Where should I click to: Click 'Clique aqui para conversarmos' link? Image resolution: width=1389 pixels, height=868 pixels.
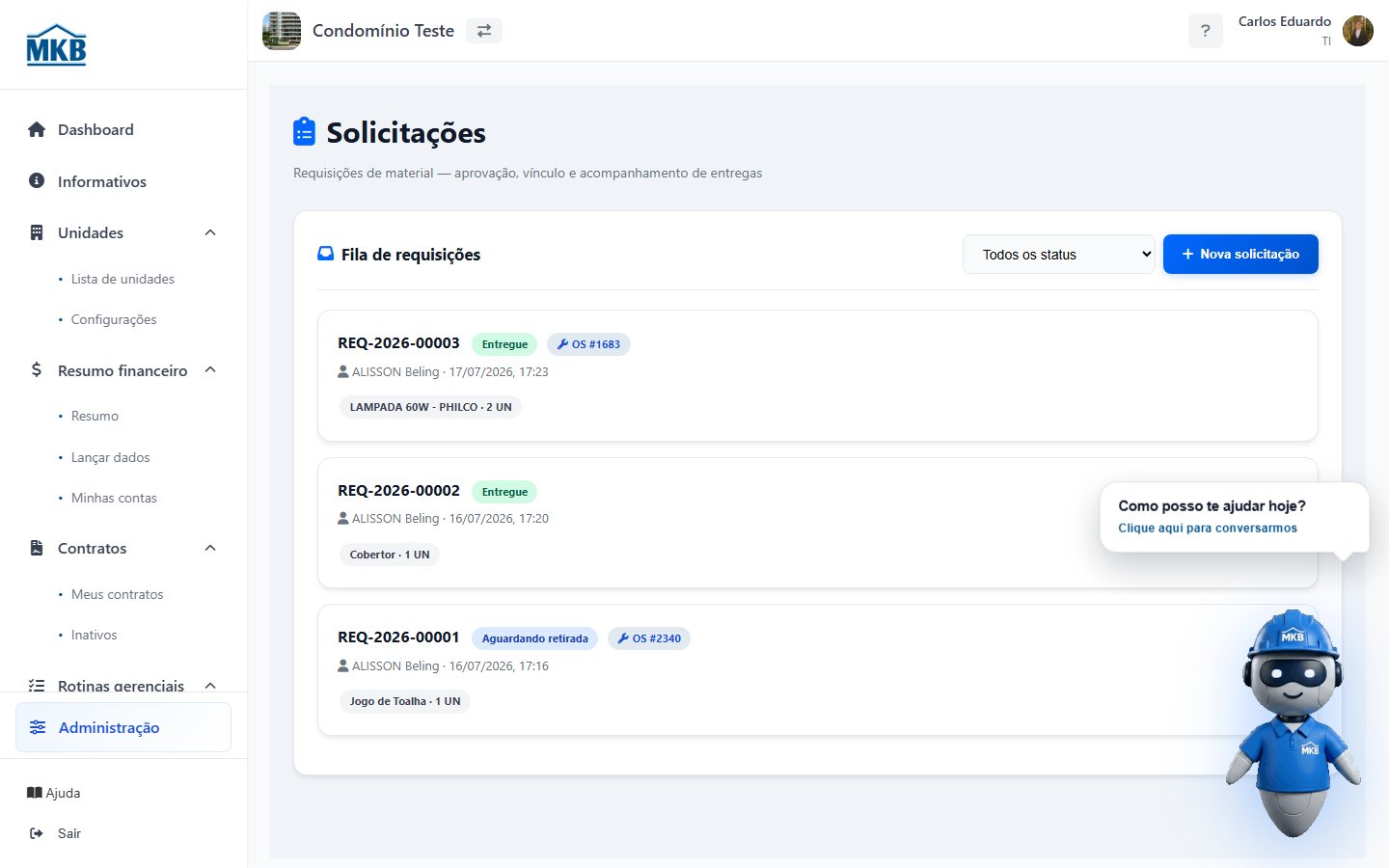click(1207, 528)
